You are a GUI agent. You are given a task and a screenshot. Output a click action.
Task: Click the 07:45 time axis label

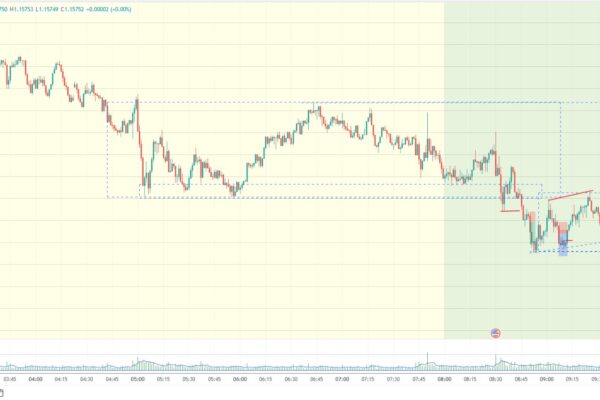pyautogui.click(x=419, y=379)
